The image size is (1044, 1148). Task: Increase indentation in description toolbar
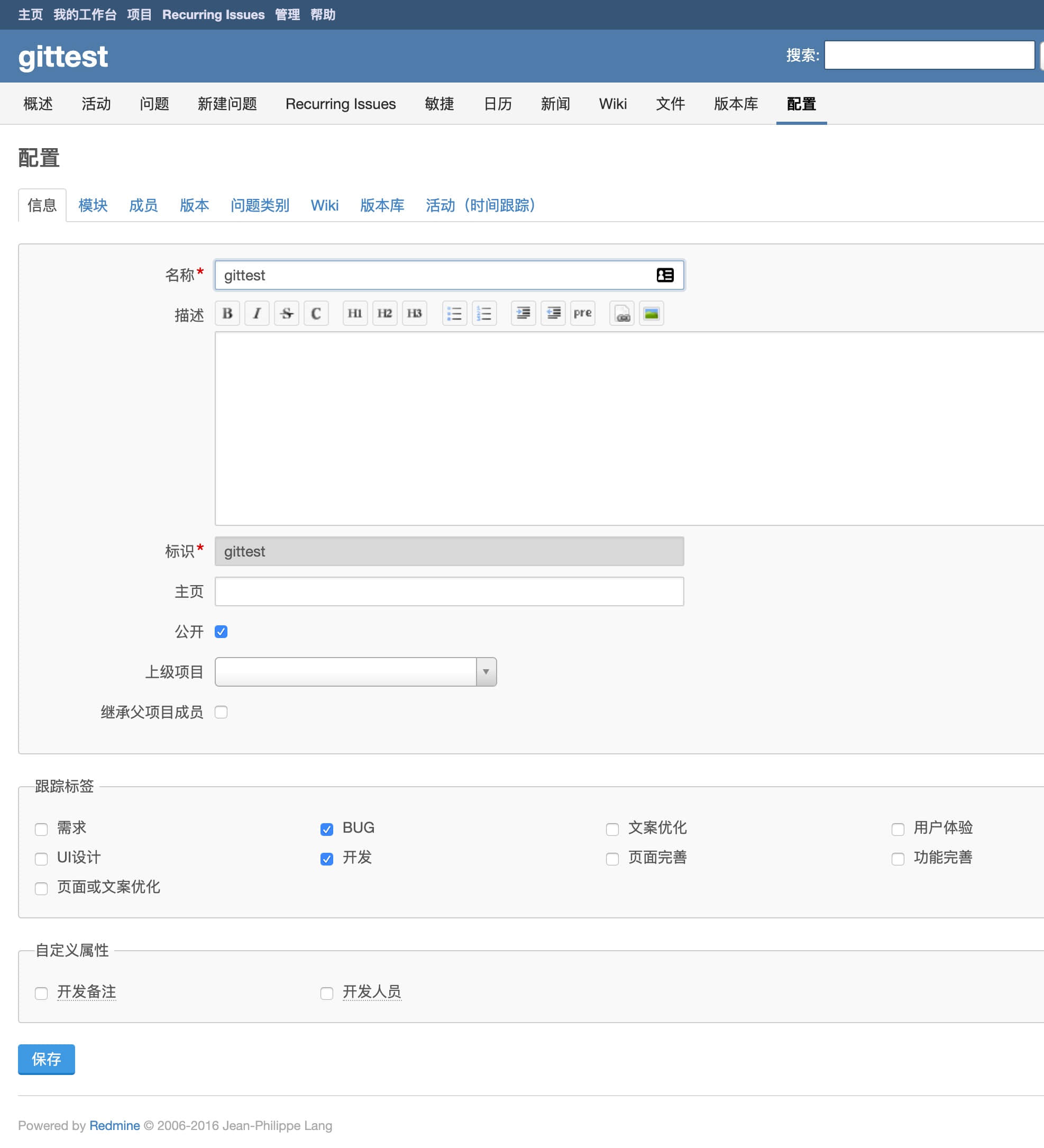(x=523, y=313)
